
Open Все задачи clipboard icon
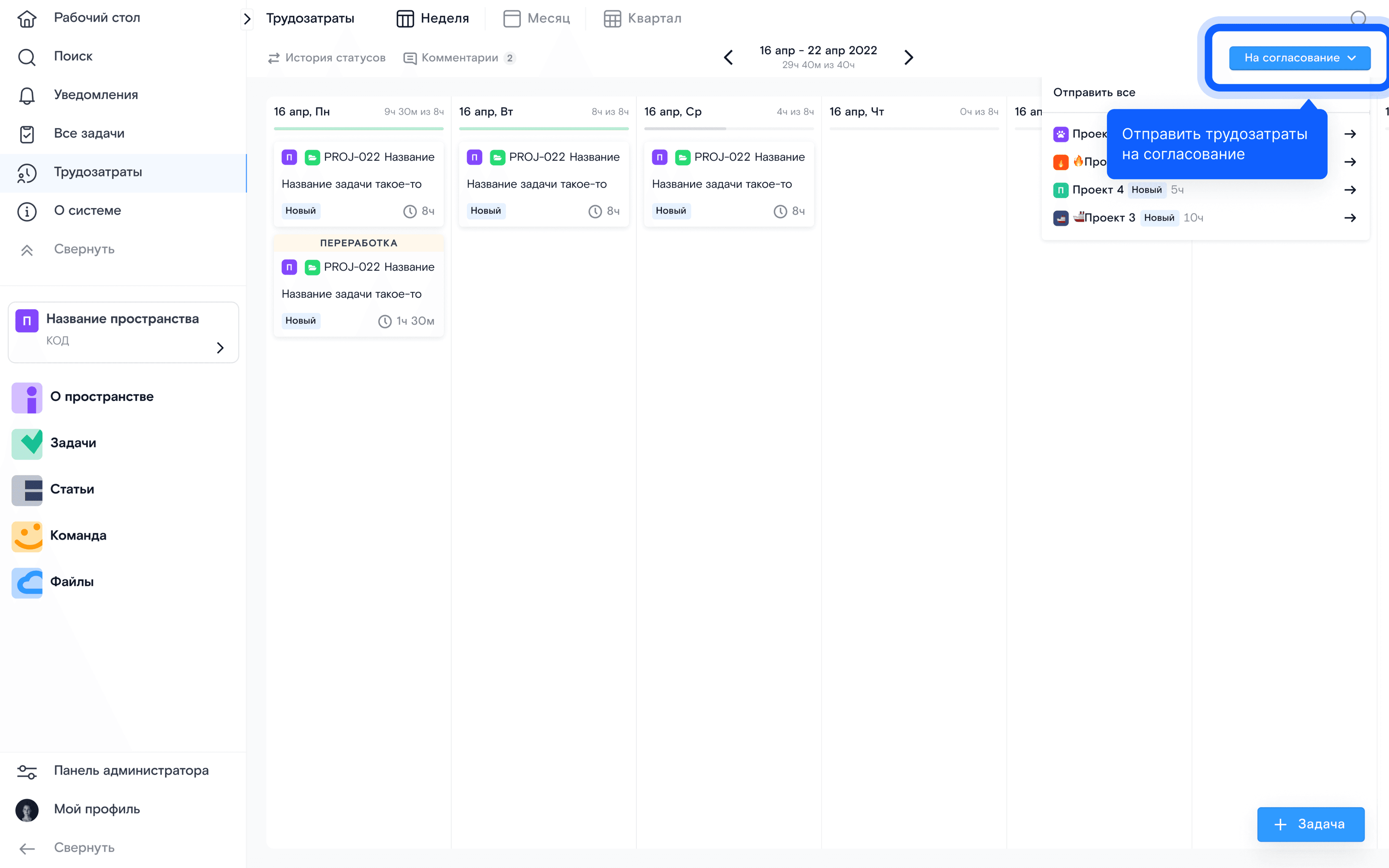point(26,134)
